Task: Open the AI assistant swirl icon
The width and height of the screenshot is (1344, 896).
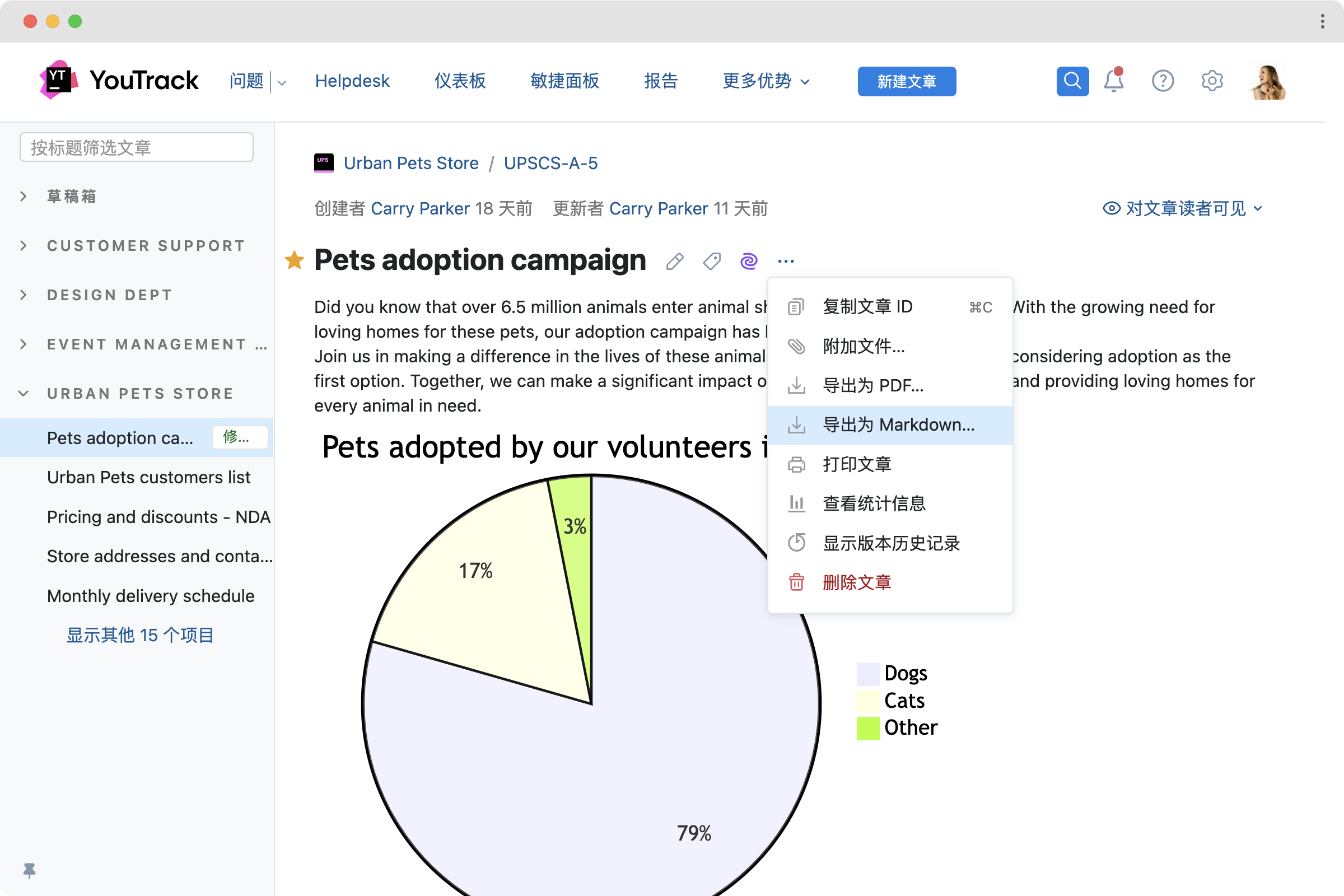Action: pos(749,261)
